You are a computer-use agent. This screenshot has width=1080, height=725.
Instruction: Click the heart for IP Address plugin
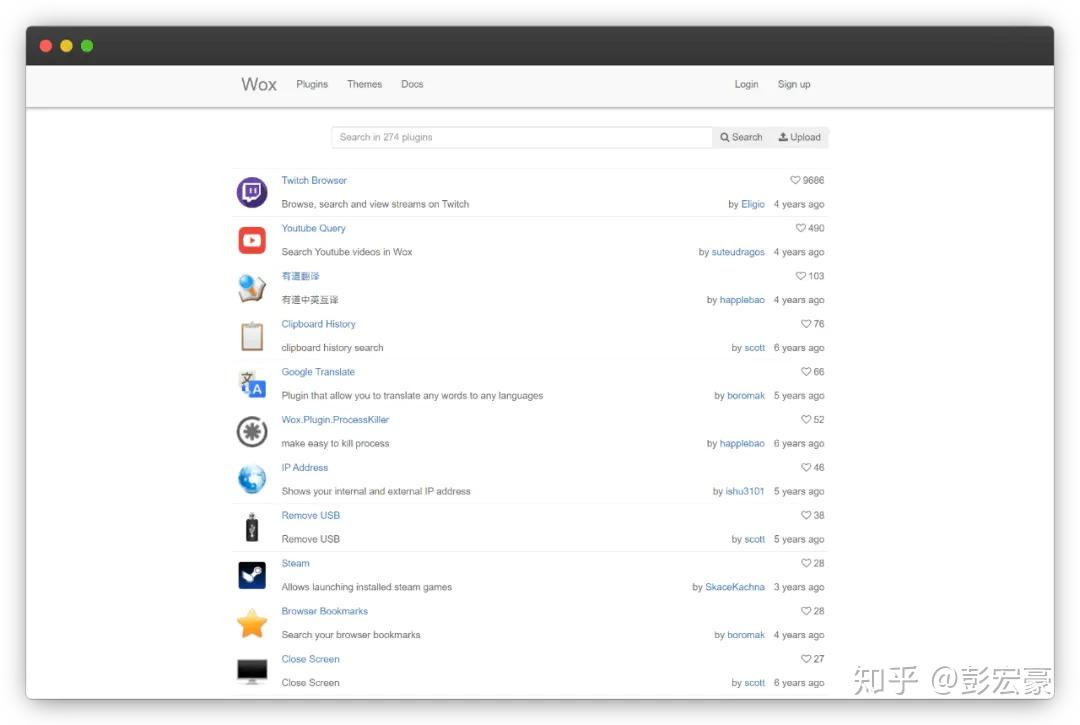(x=806, y=467)
